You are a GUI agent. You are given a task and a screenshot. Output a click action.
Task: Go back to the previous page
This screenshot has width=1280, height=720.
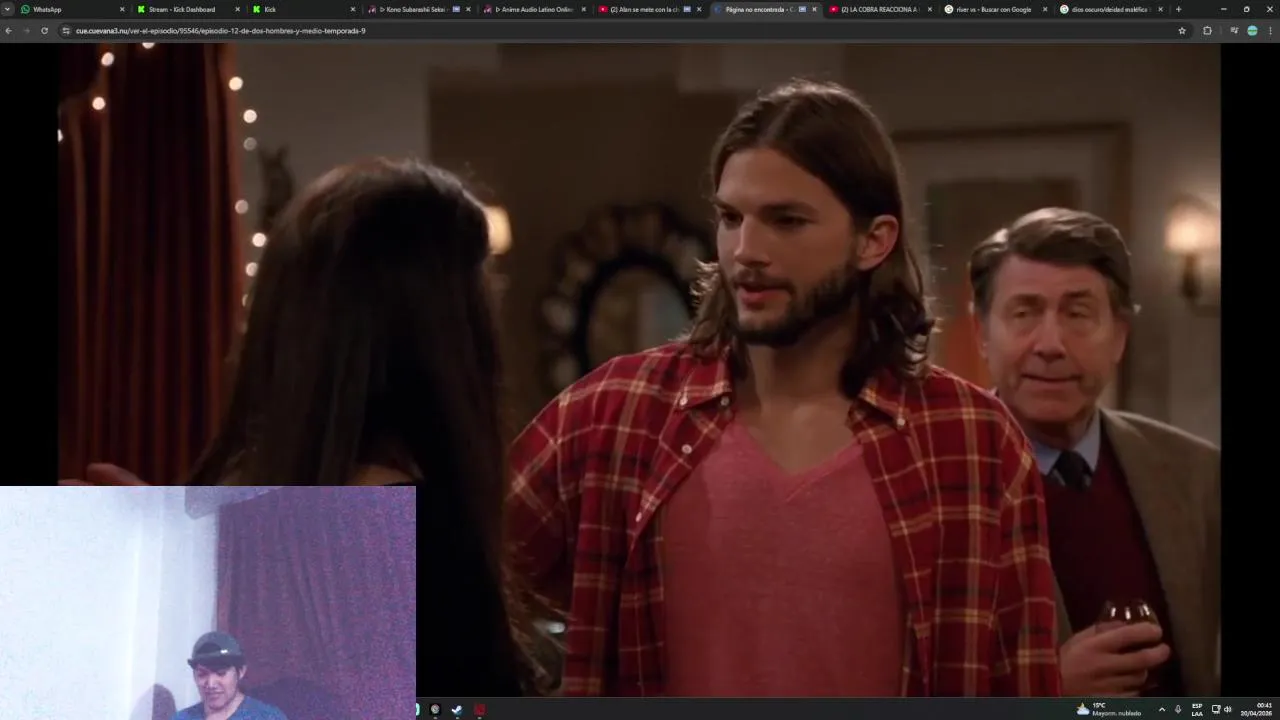point(8,31)
